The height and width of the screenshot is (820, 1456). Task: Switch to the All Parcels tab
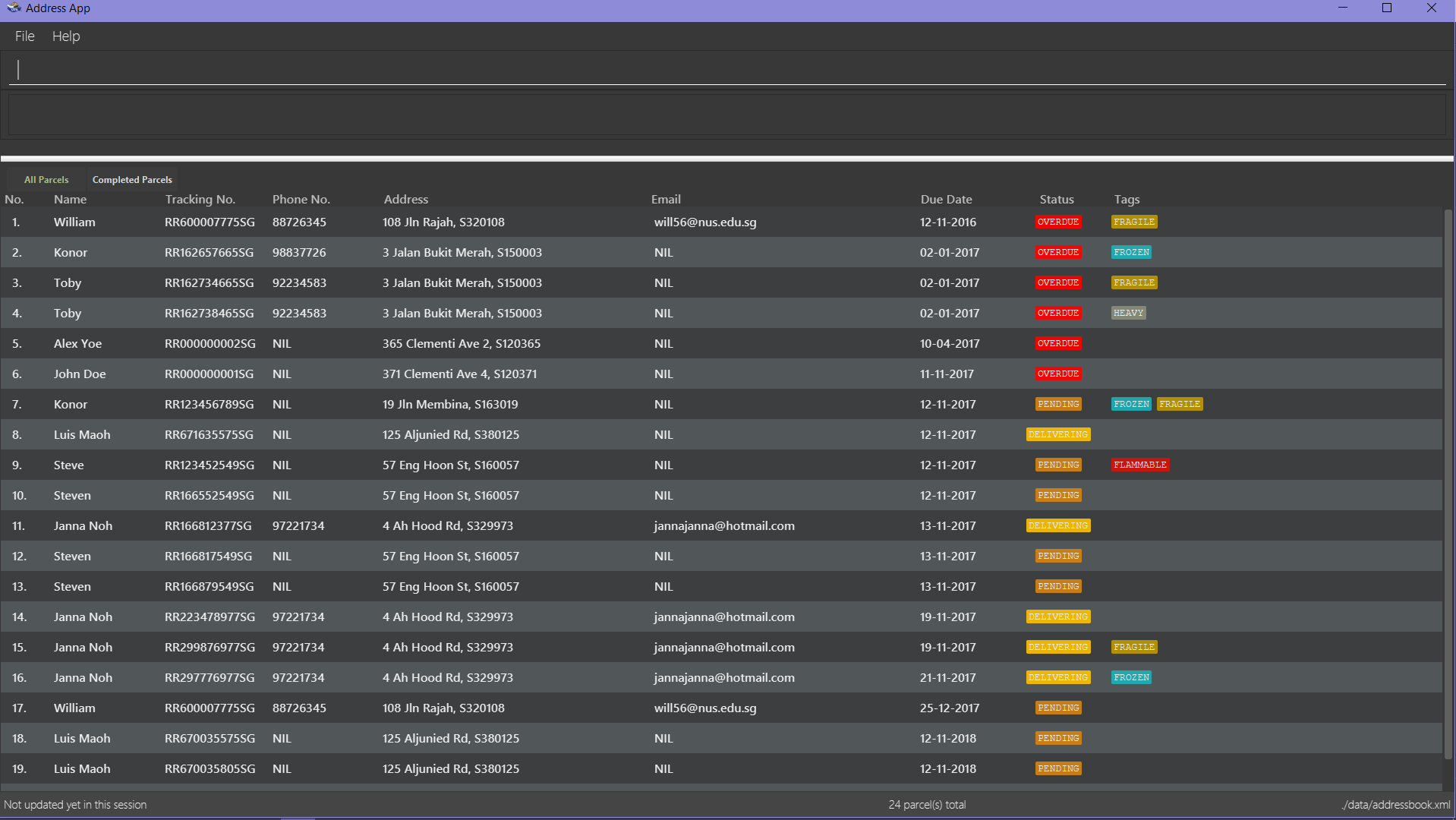point(46,180)
